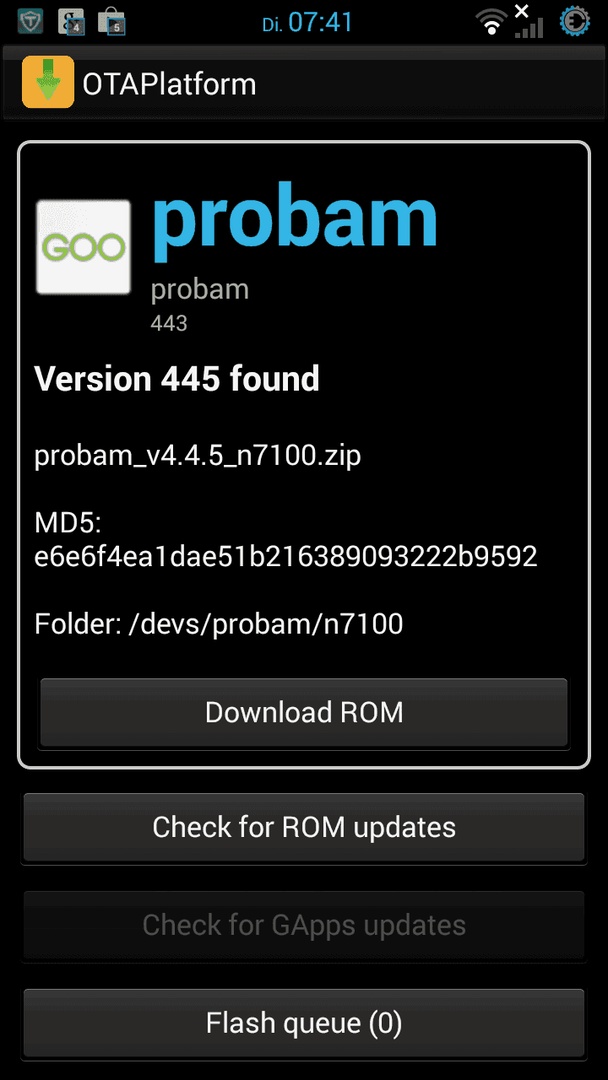The height and width of the screenshot is (1080, 608).
Task: Check for ROM updates
Action: tap(304, 827)
